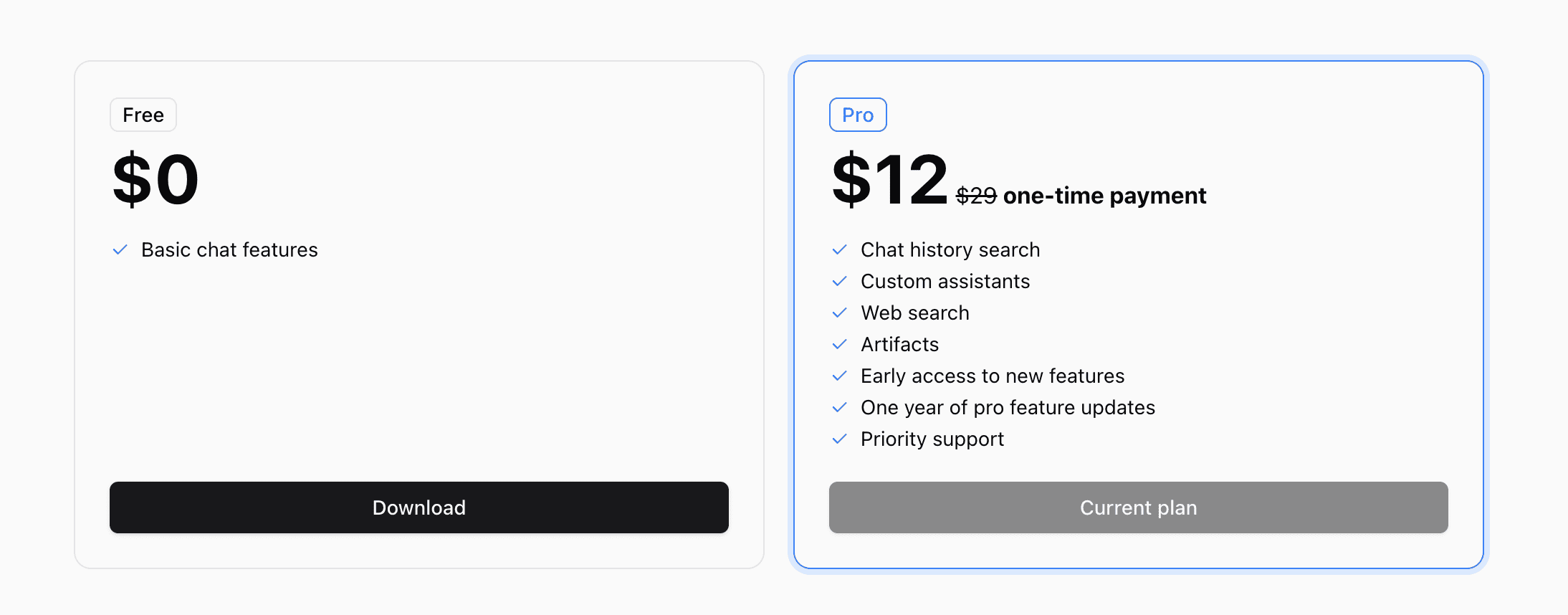Click the checkmark beside Web search
The width and height of the screenshot is (1568, 615).
[x=840, y=313]
